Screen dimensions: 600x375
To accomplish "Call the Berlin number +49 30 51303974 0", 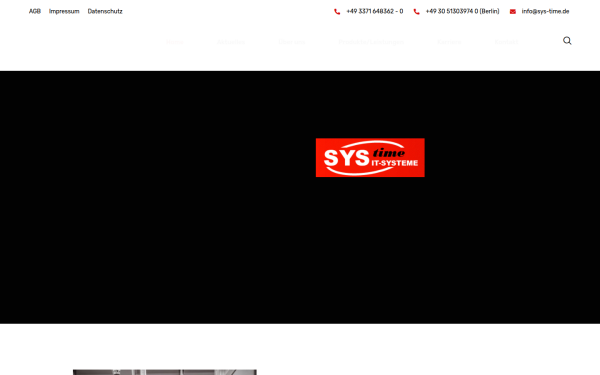I will pos(462,11).
